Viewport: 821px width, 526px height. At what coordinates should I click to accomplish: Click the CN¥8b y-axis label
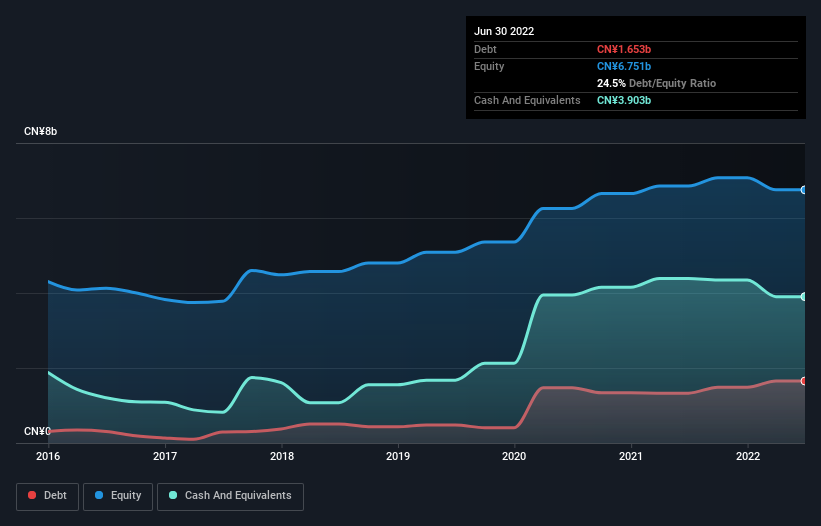click(x=40, y=131)
